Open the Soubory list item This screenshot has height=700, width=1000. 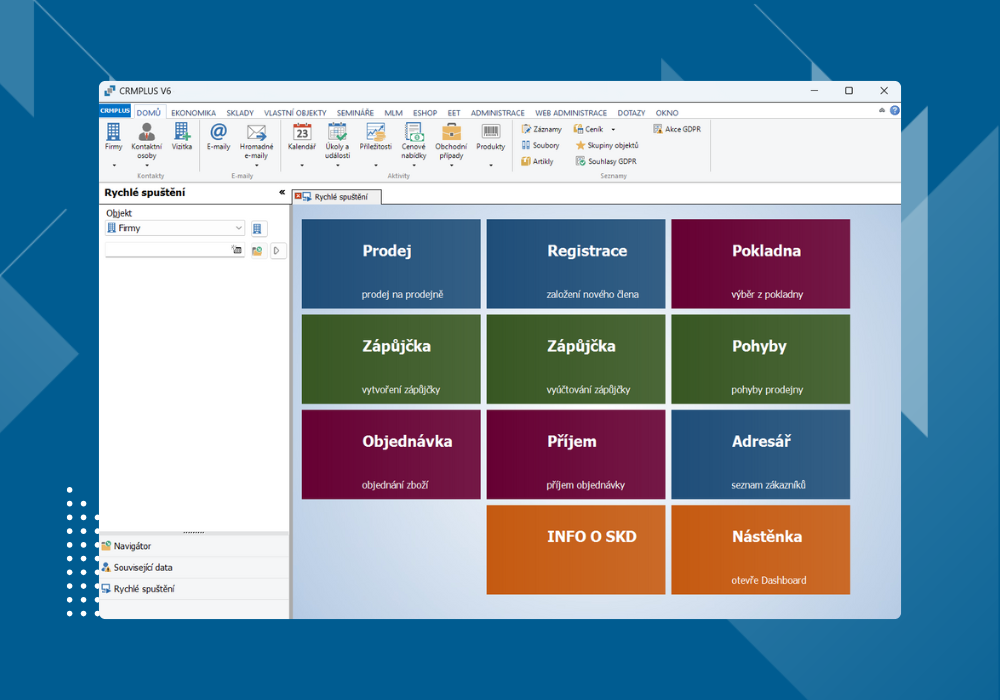tap(540, 145)
